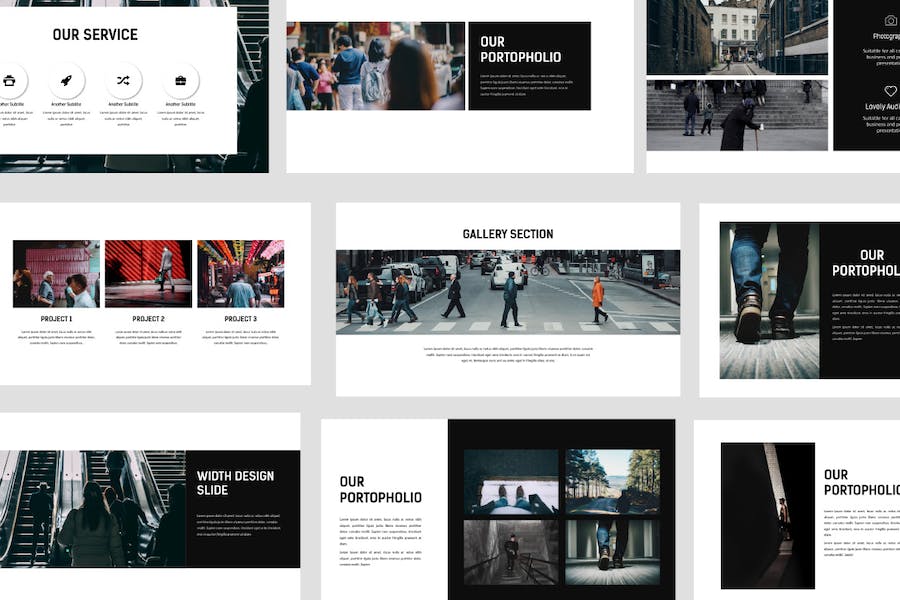The height and width of the screenshot is (600, 900).
Task: Open the stairway figure photo in grid
Action: point(511,552)
